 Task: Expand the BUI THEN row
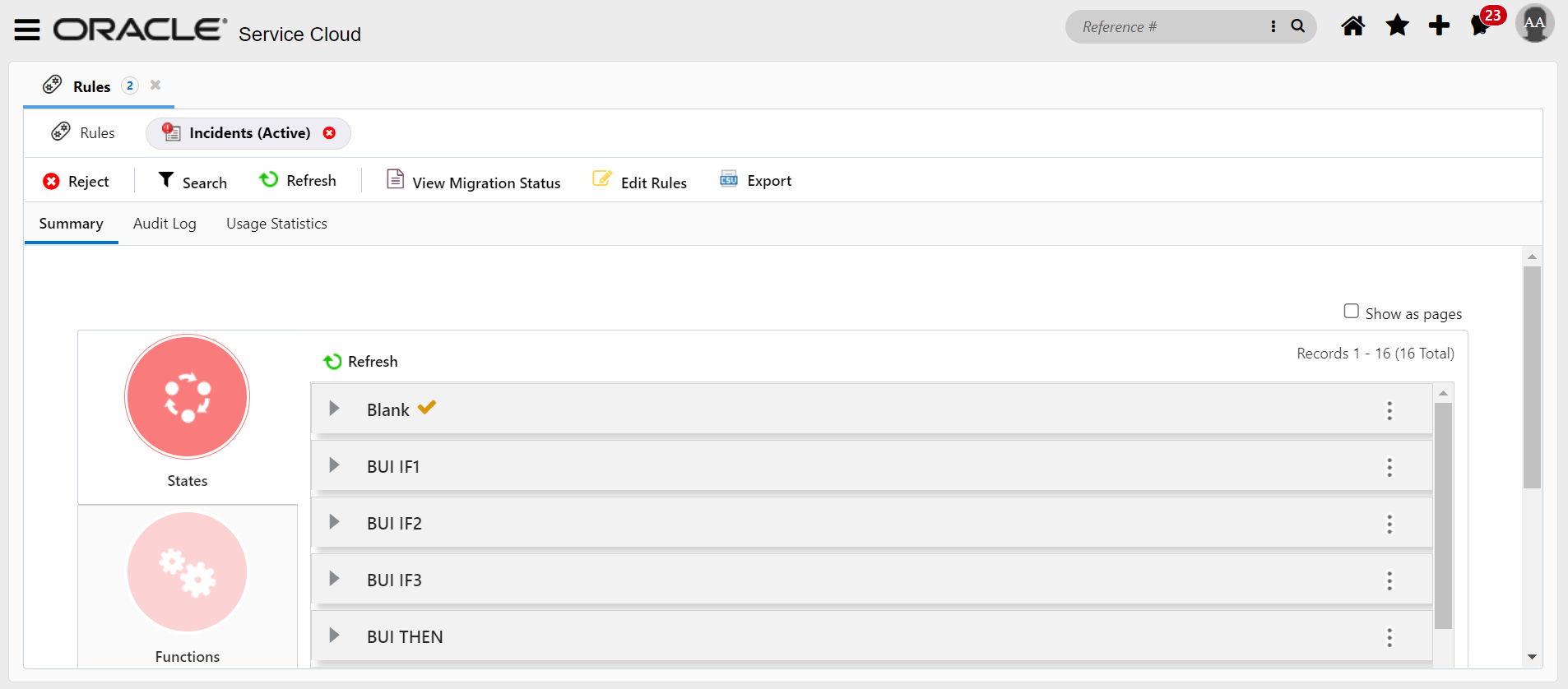[x=334, y=636]
